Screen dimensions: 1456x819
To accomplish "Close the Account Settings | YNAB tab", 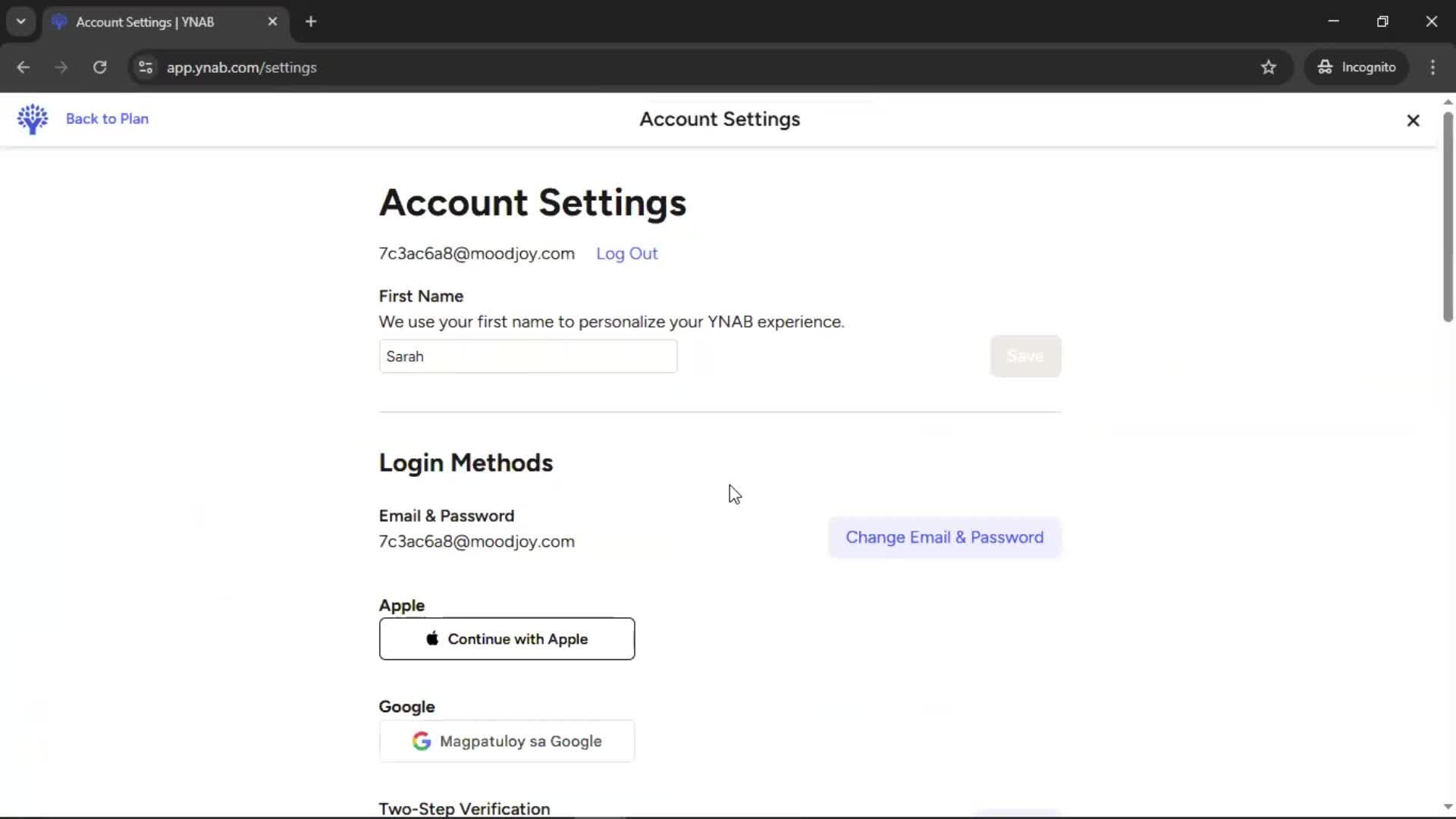I will pyautogui.click(x=272, y=22).
